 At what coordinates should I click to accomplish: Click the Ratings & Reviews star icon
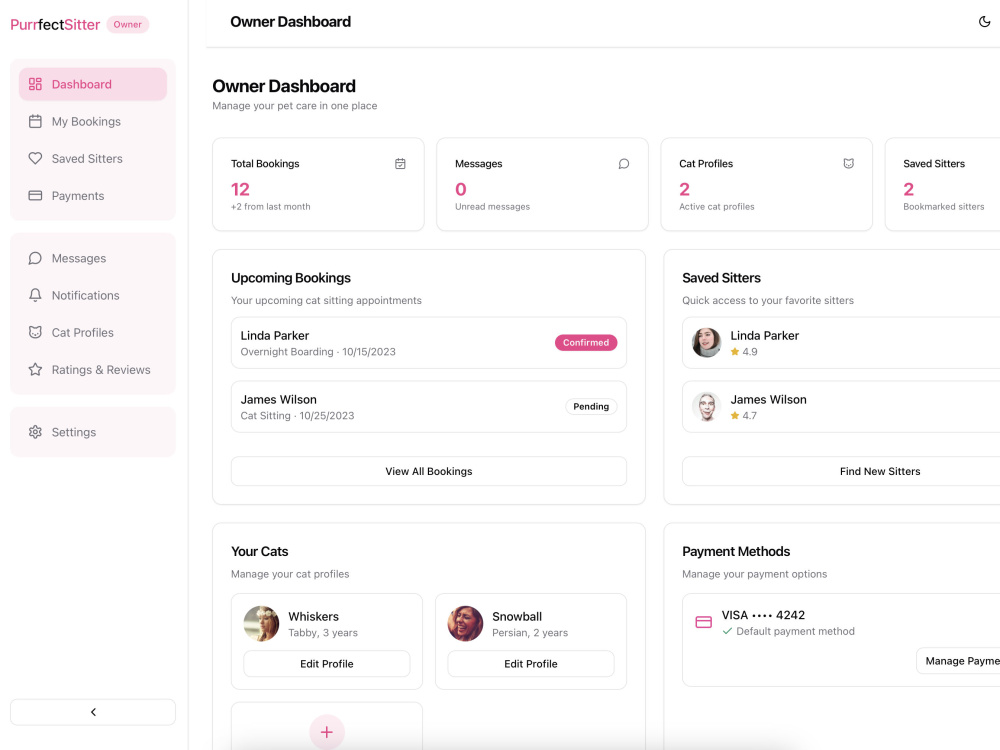click(35, 369)
